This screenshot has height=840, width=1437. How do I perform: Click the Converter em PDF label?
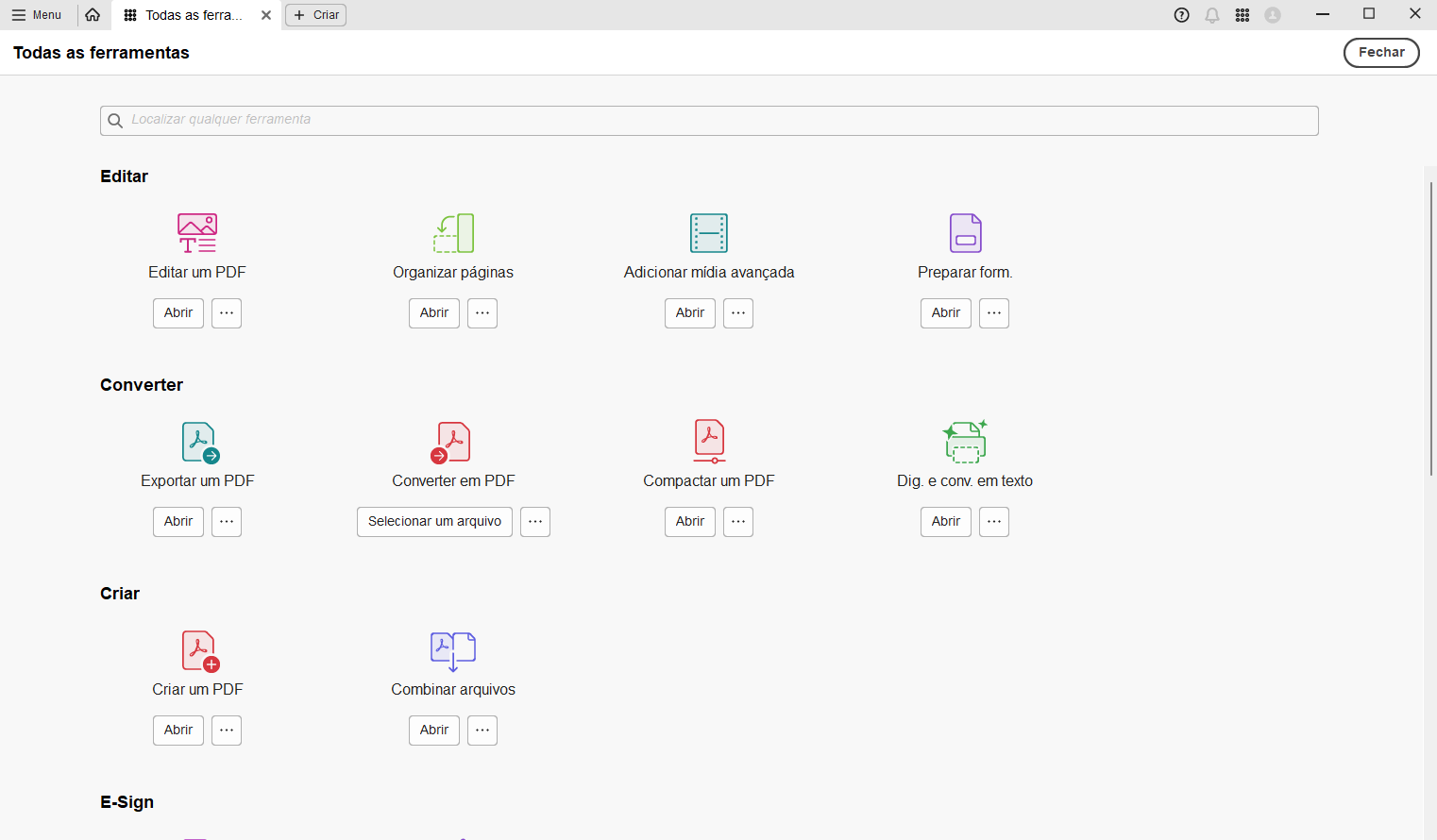point(453,481)
